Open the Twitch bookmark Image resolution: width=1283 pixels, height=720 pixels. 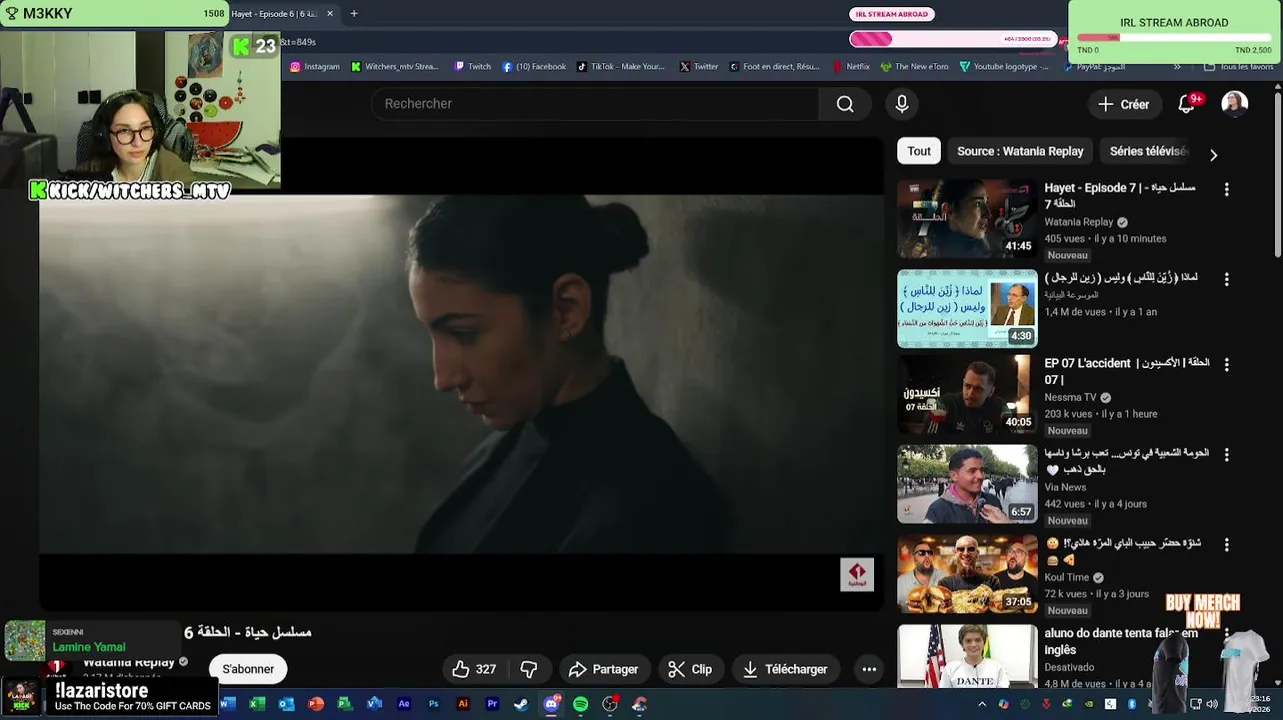tap(473, 67)
